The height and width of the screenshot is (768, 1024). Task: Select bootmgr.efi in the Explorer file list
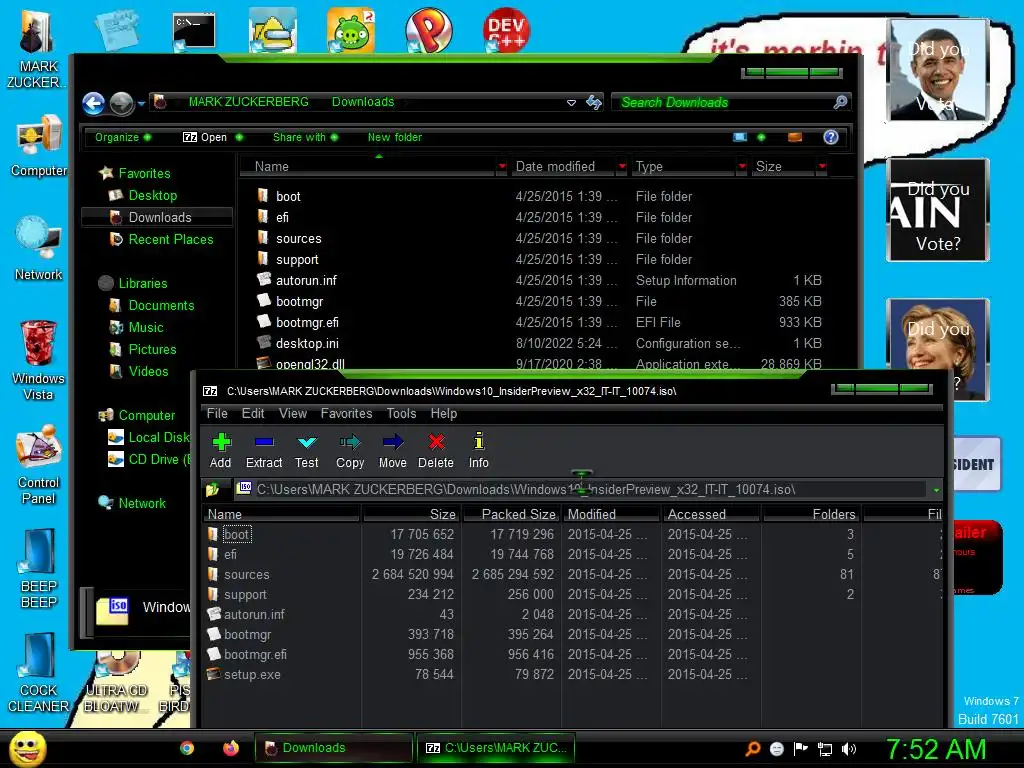(x=307, y=322)
